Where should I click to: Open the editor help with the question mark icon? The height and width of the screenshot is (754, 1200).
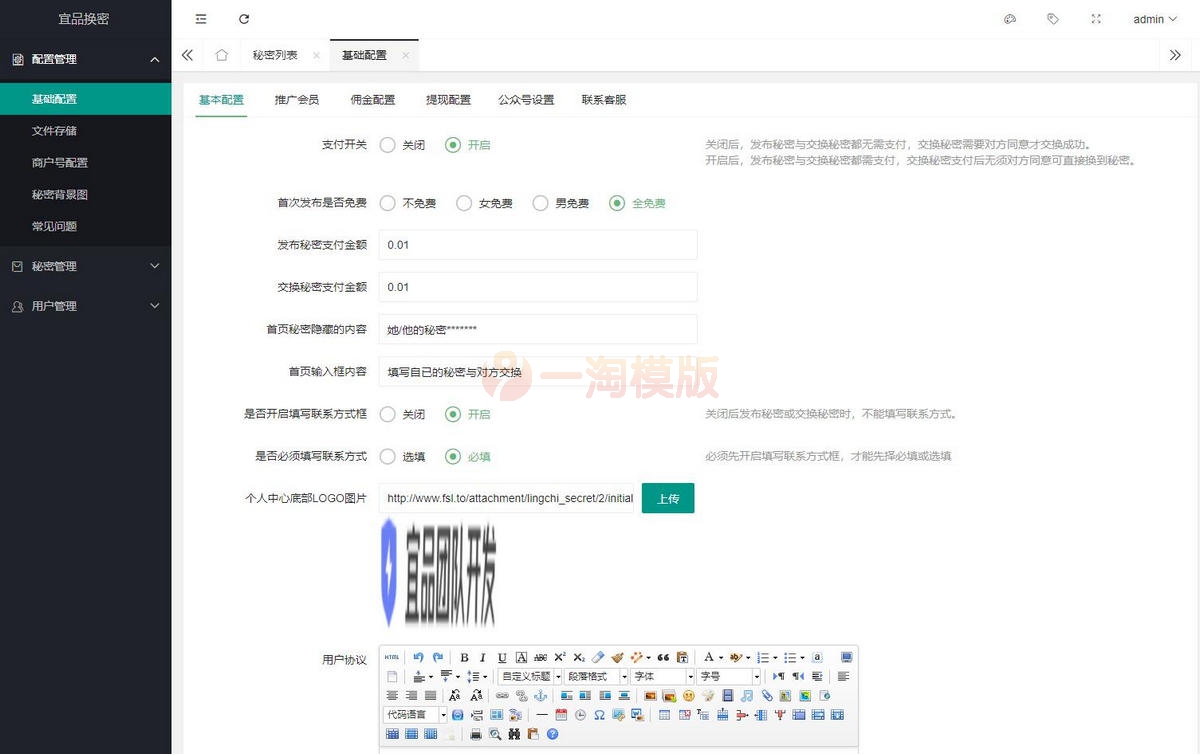coord(552,734)
